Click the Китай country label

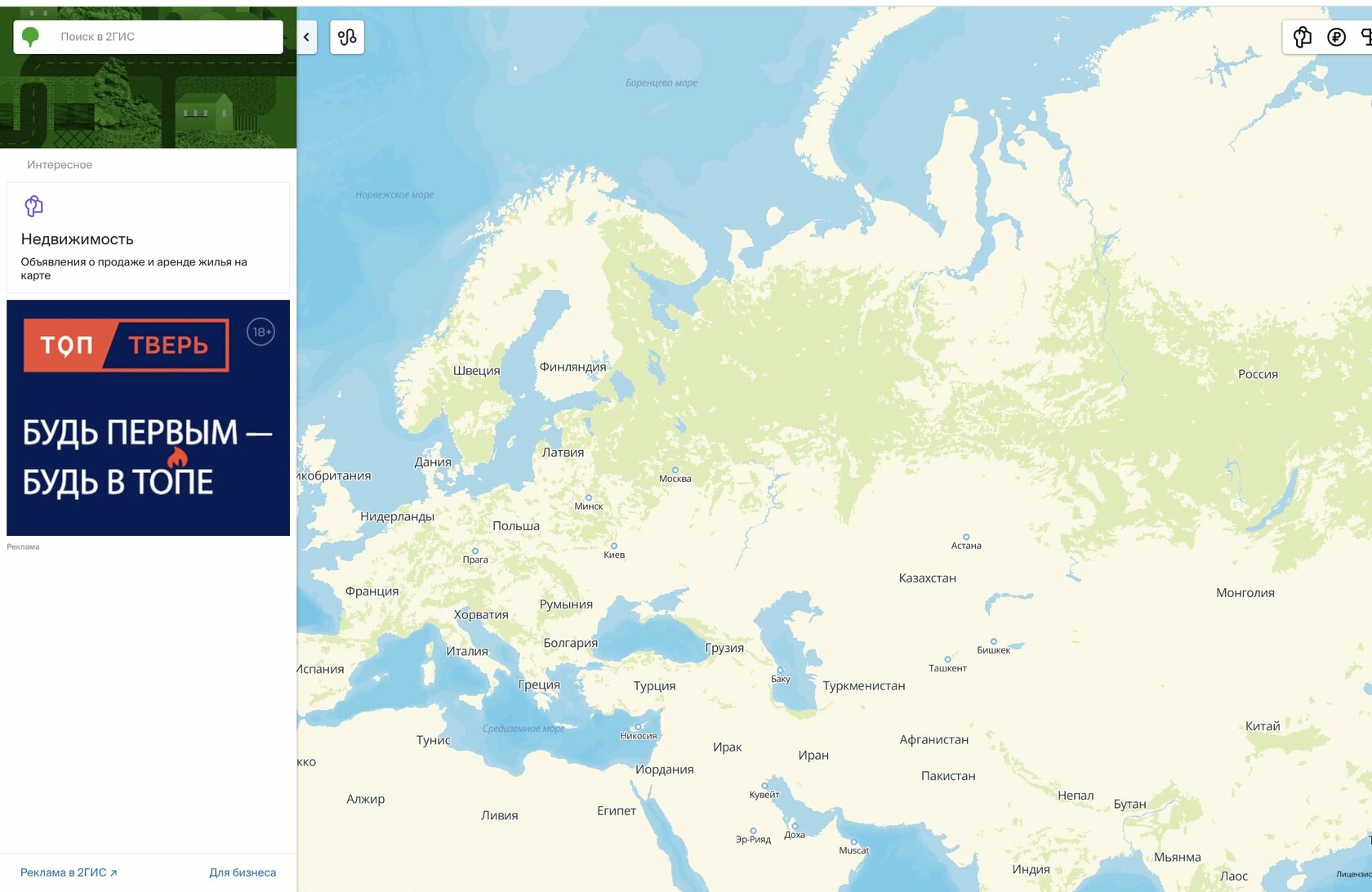1263,726
